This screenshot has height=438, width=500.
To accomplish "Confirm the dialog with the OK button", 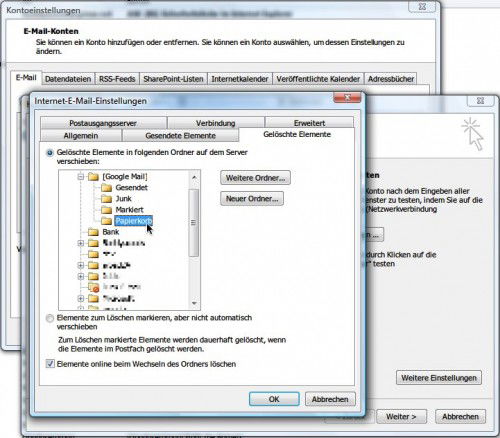I will [x=274, y=399].
